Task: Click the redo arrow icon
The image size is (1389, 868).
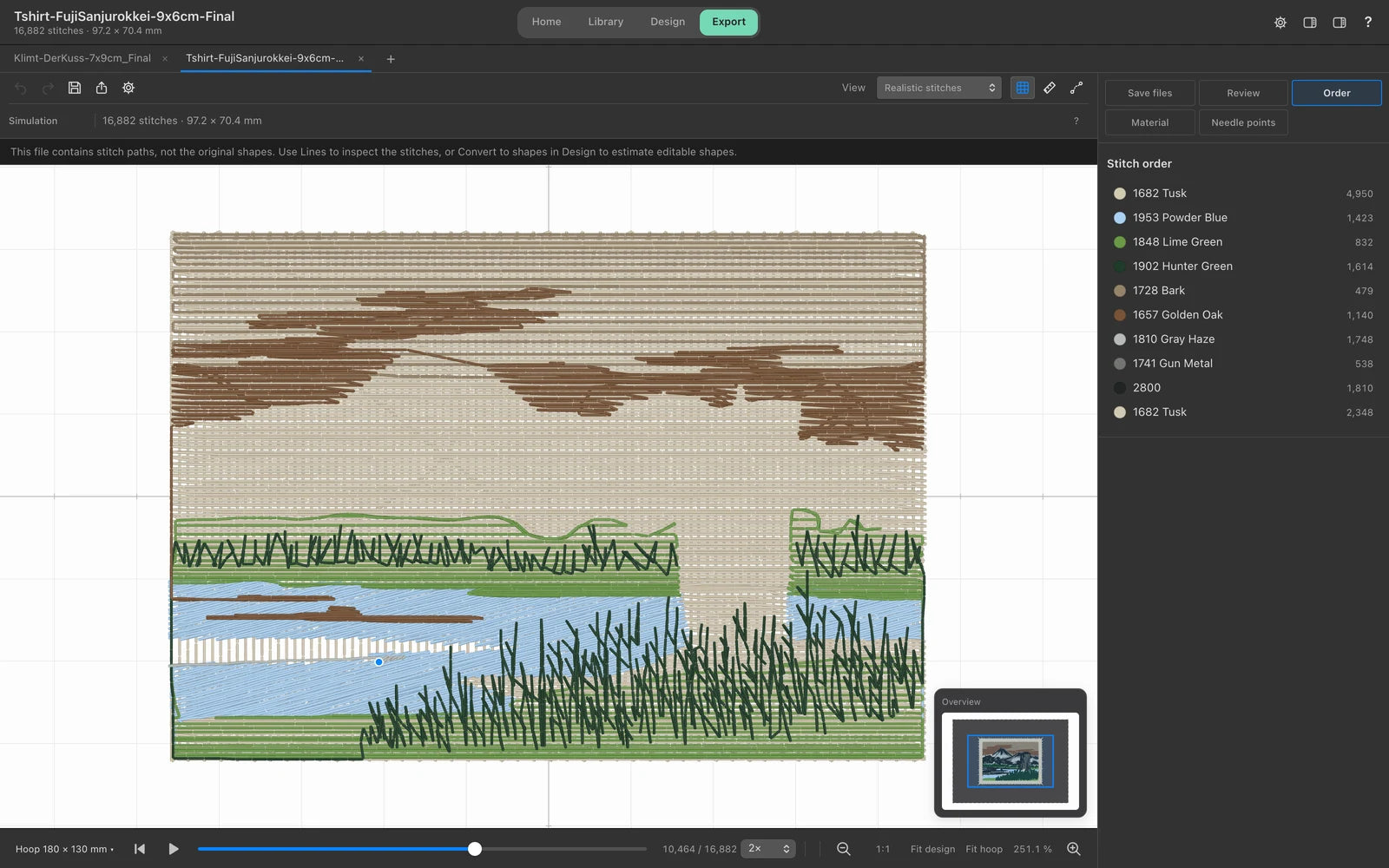Action: 48,88
